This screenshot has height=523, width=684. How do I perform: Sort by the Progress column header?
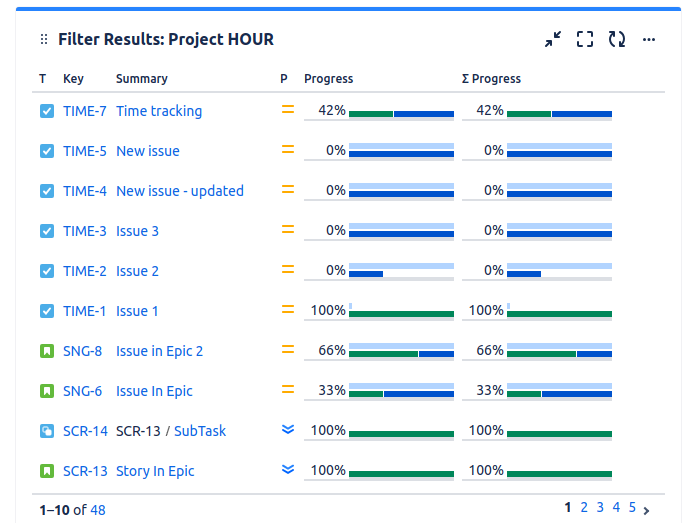(x=328, y=79)
